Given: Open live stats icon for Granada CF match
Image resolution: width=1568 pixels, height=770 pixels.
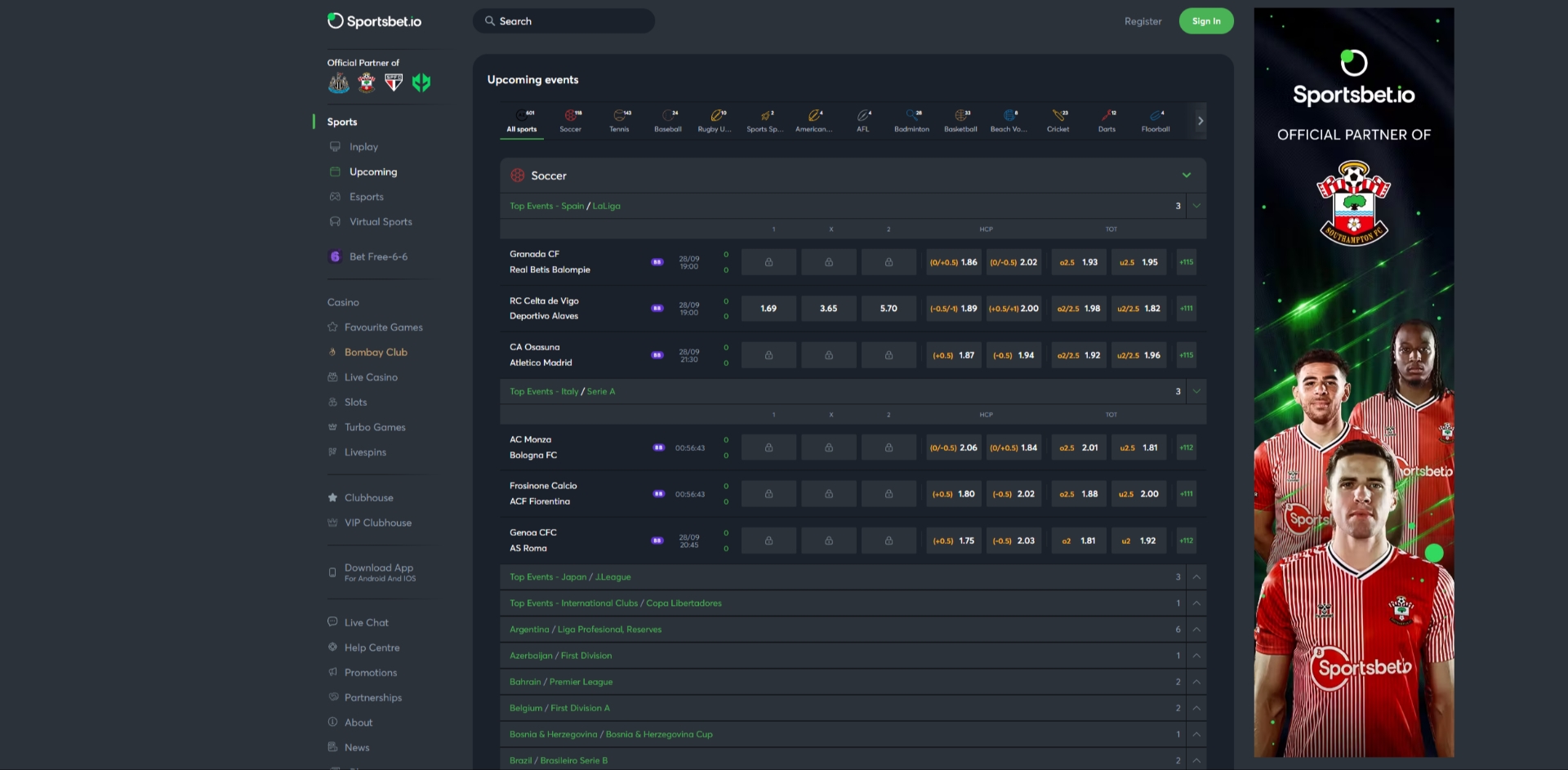Looking at the screenshot, I should [x=657, y=262].
